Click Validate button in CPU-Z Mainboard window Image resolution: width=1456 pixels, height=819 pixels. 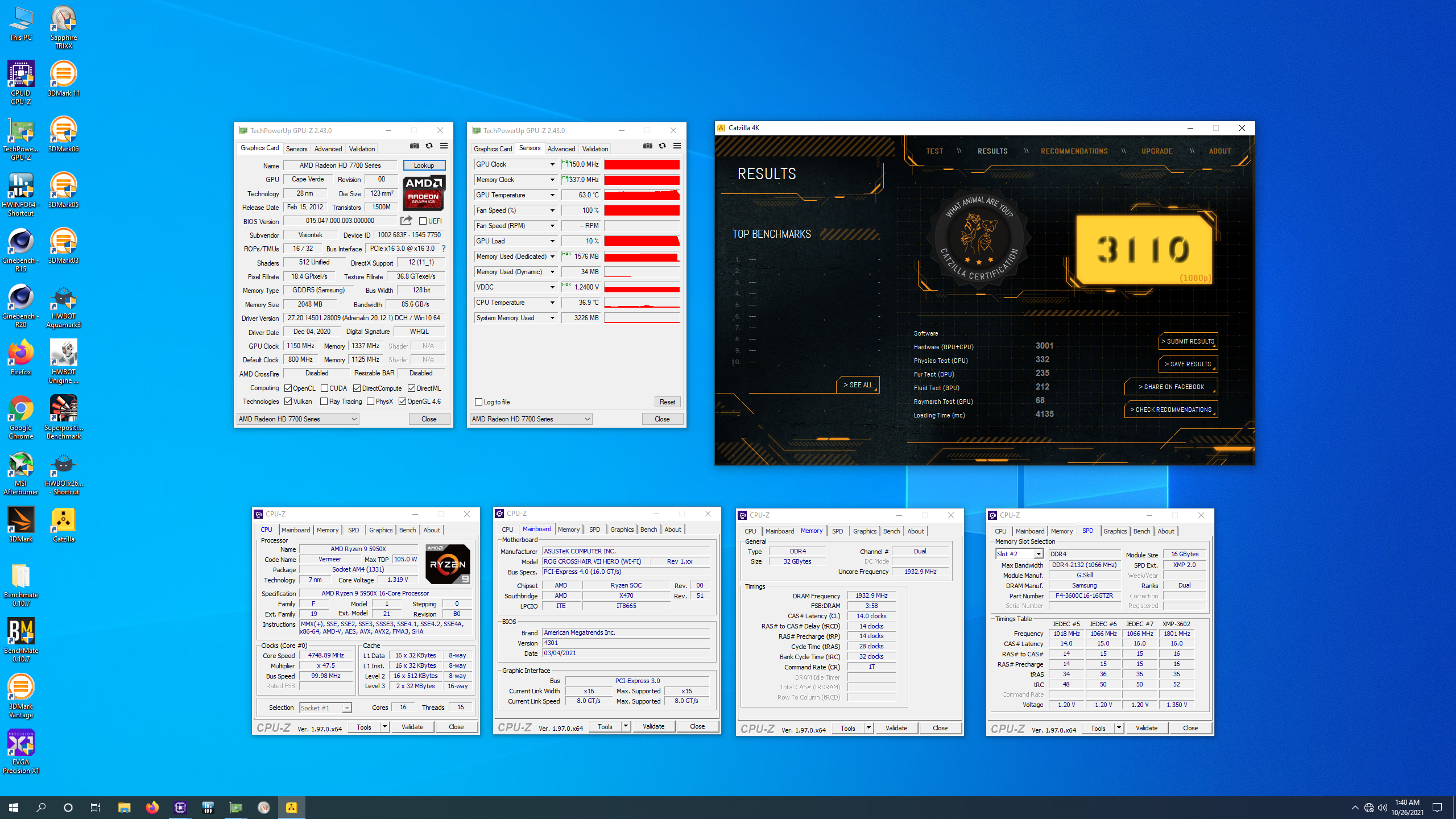(x=653, y=726)
